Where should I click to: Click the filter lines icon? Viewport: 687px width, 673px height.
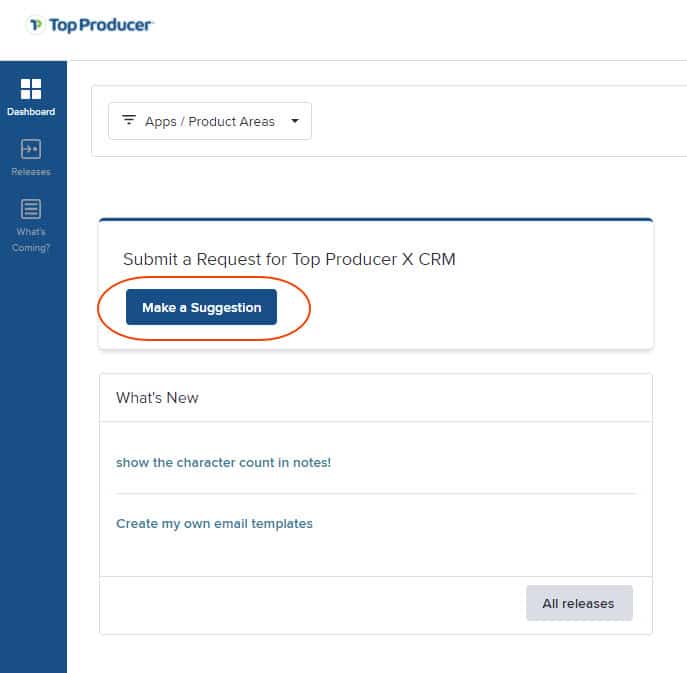point(128,120)
